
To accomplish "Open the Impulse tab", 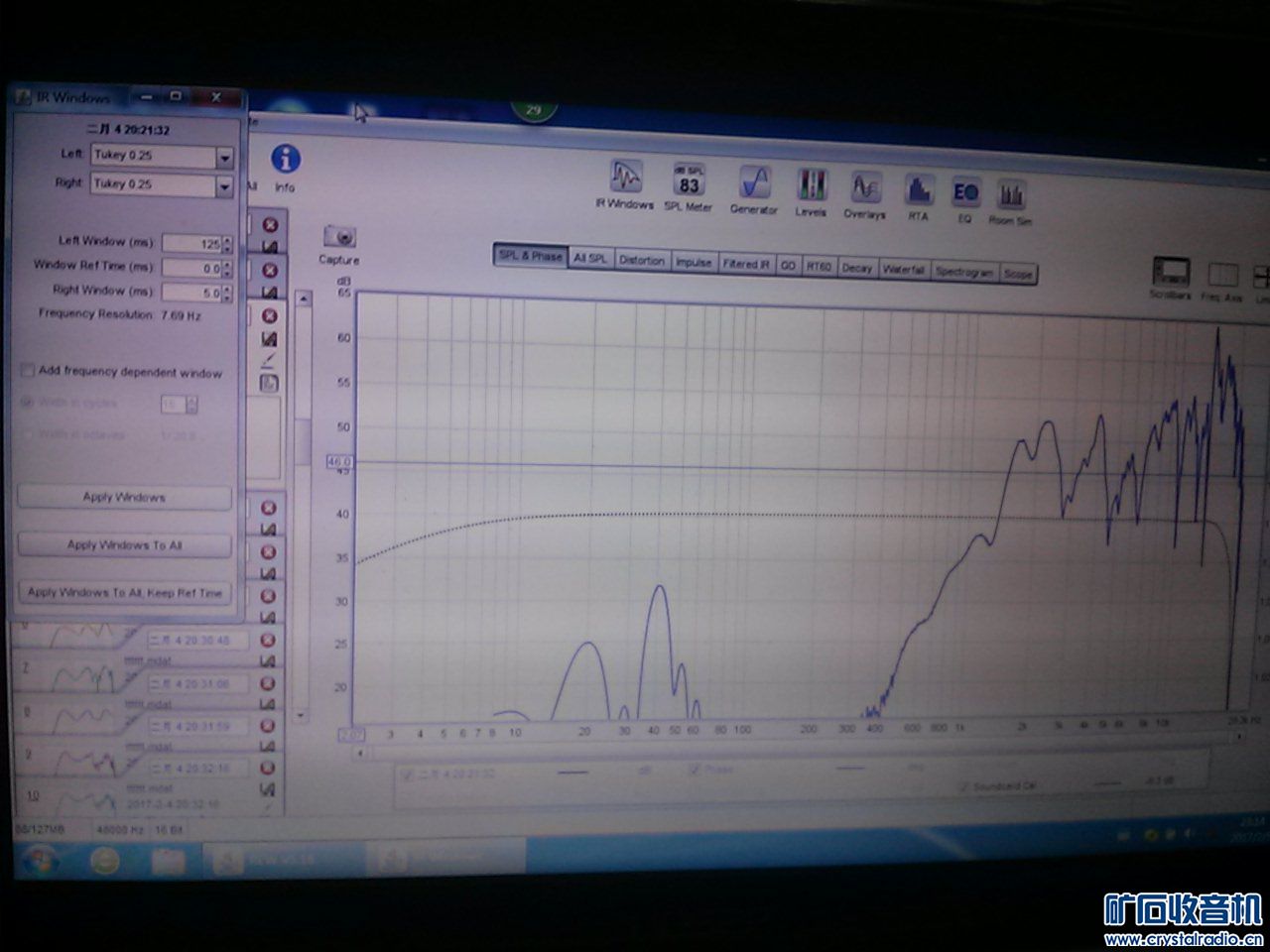I will point(694,262).
